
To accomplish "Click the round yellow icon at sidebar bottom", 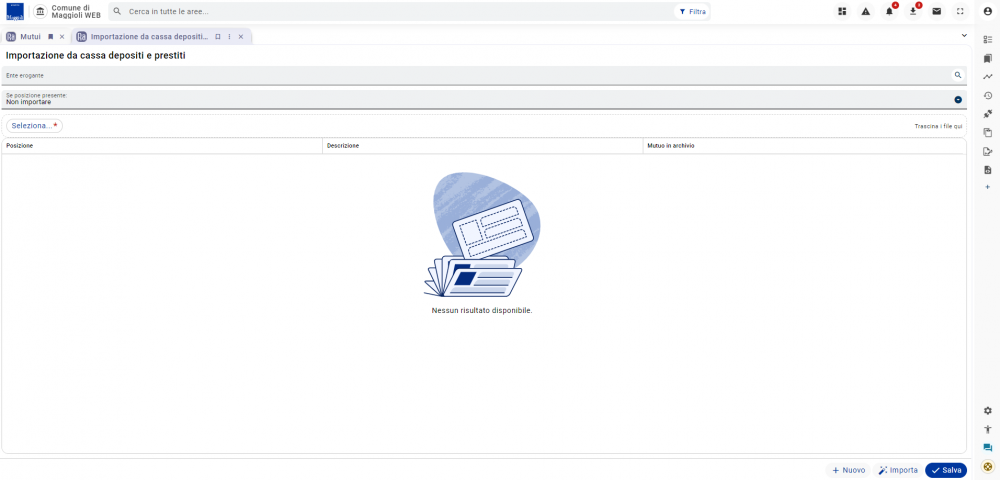I will click(x=988, y=467).
